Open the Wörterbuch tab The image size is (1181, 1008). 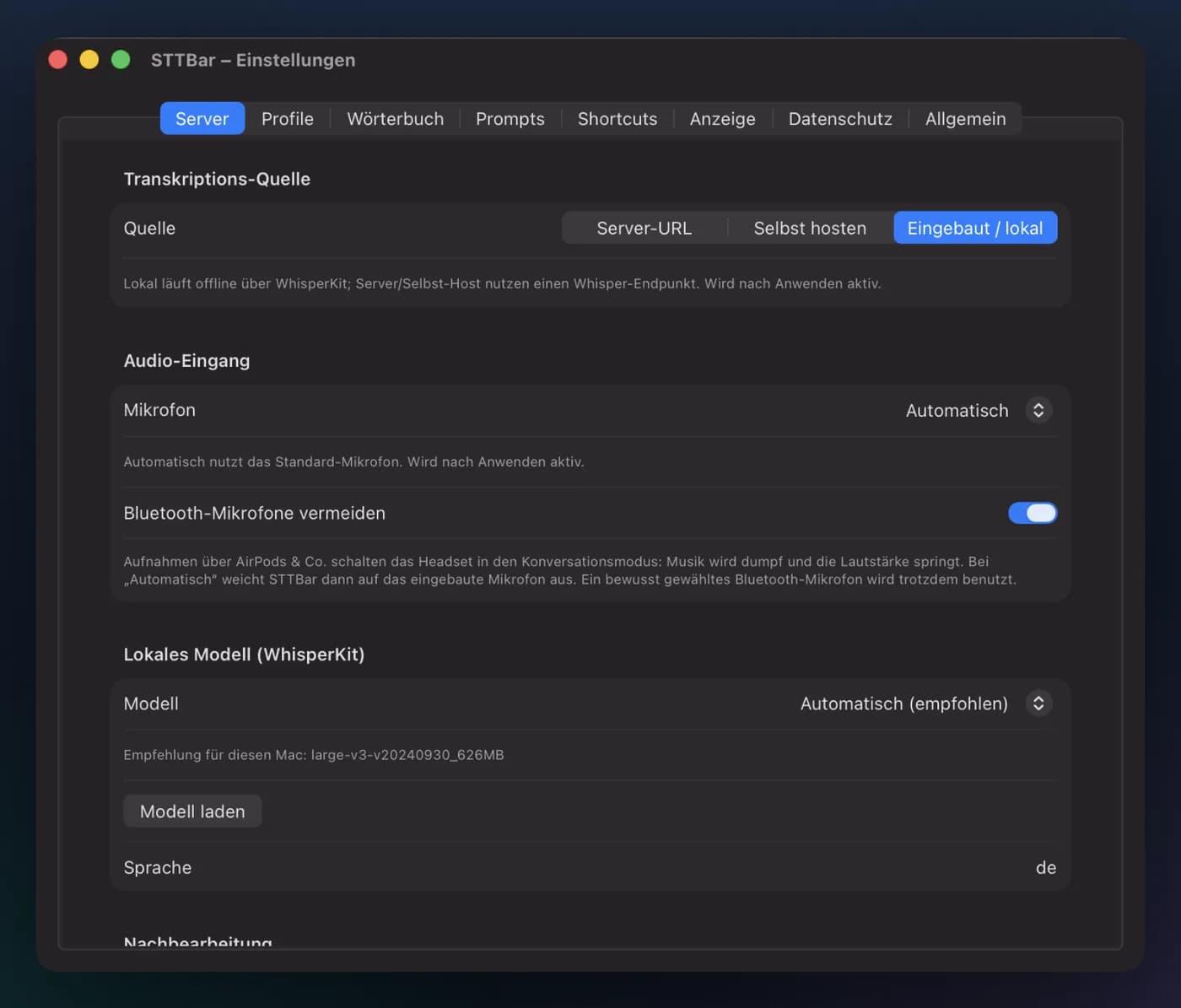pyautogui.click(x=396, y=119)
